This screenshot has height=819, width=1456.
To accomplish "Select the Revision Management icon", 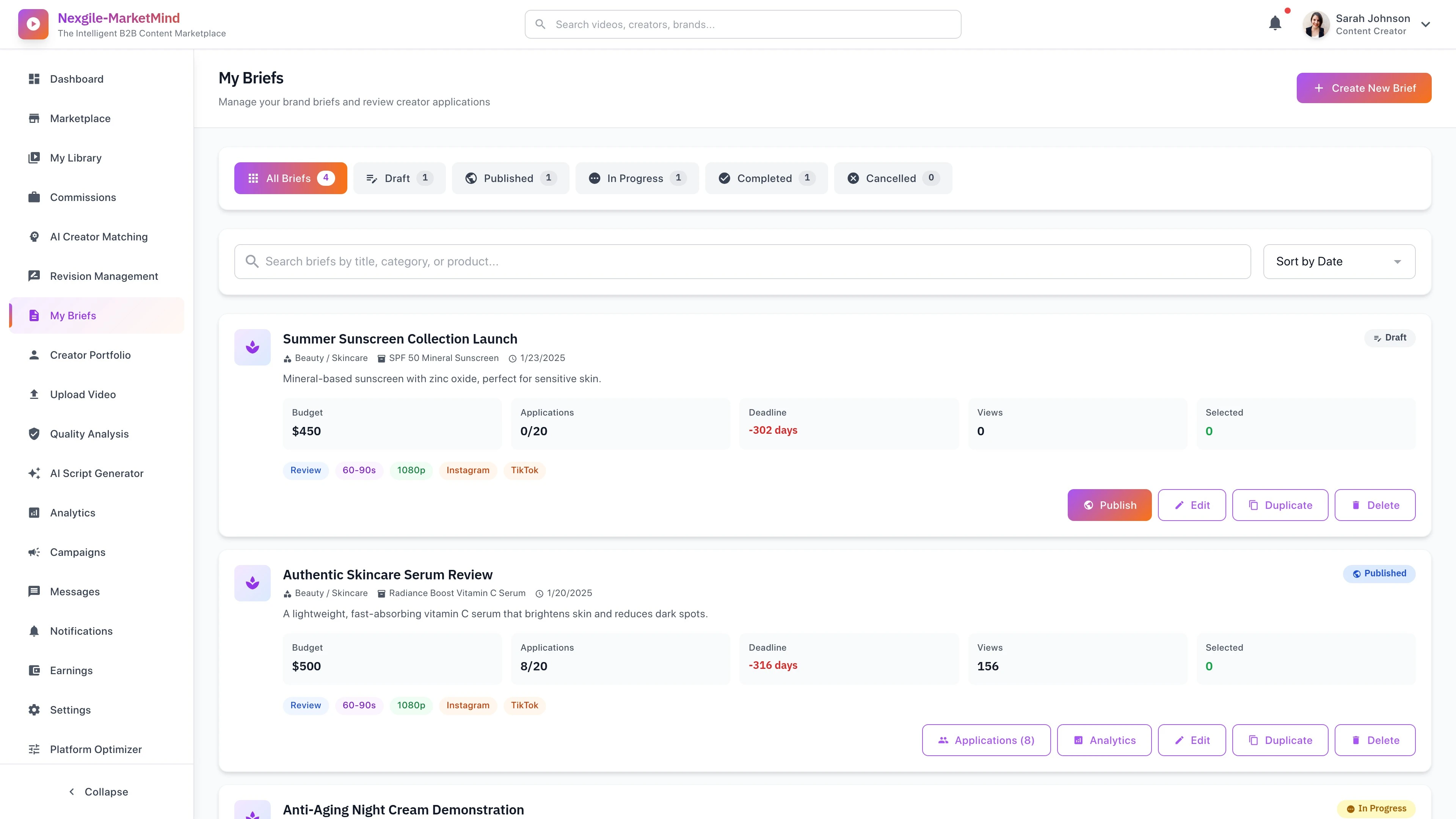I will coord(34,276).
